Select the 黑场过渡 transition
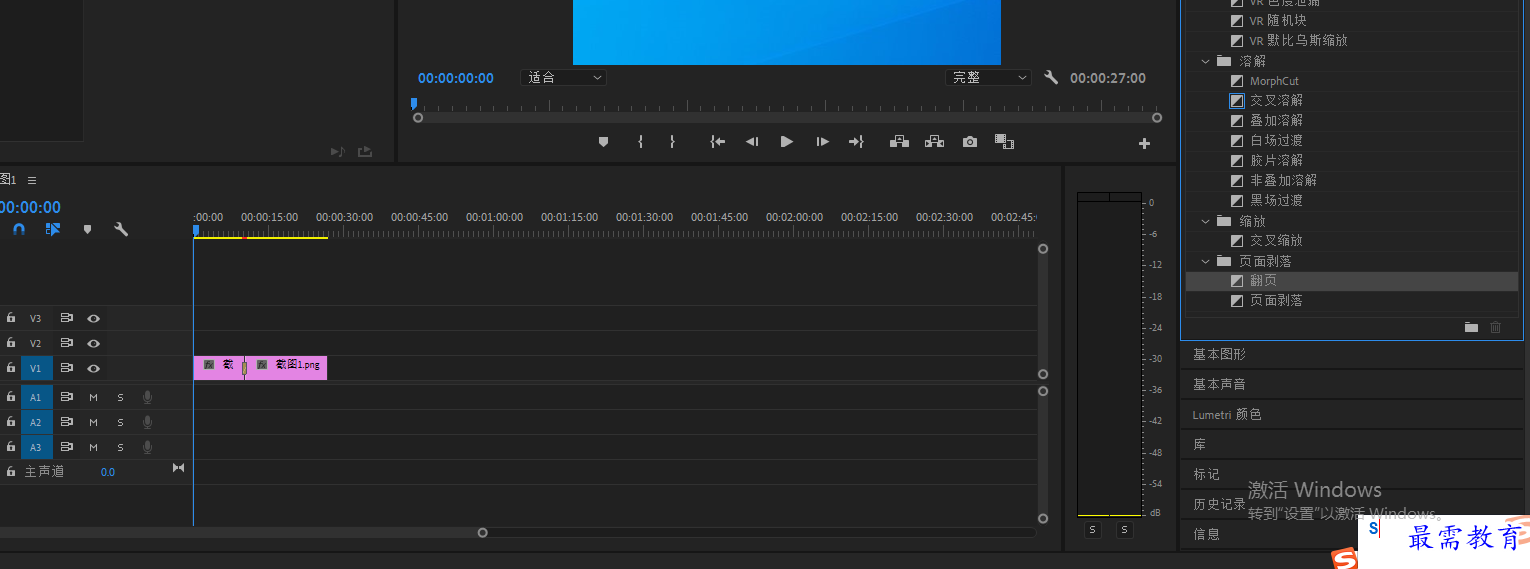The image size is (1530, 569). [x=1276, y=200]
